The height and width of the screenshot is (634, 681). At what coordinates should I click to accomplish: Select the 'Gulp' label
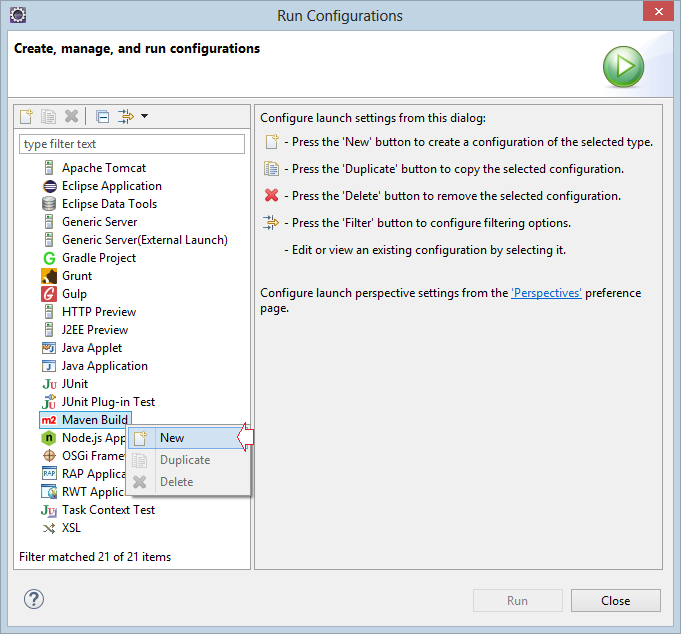point(74,294)
